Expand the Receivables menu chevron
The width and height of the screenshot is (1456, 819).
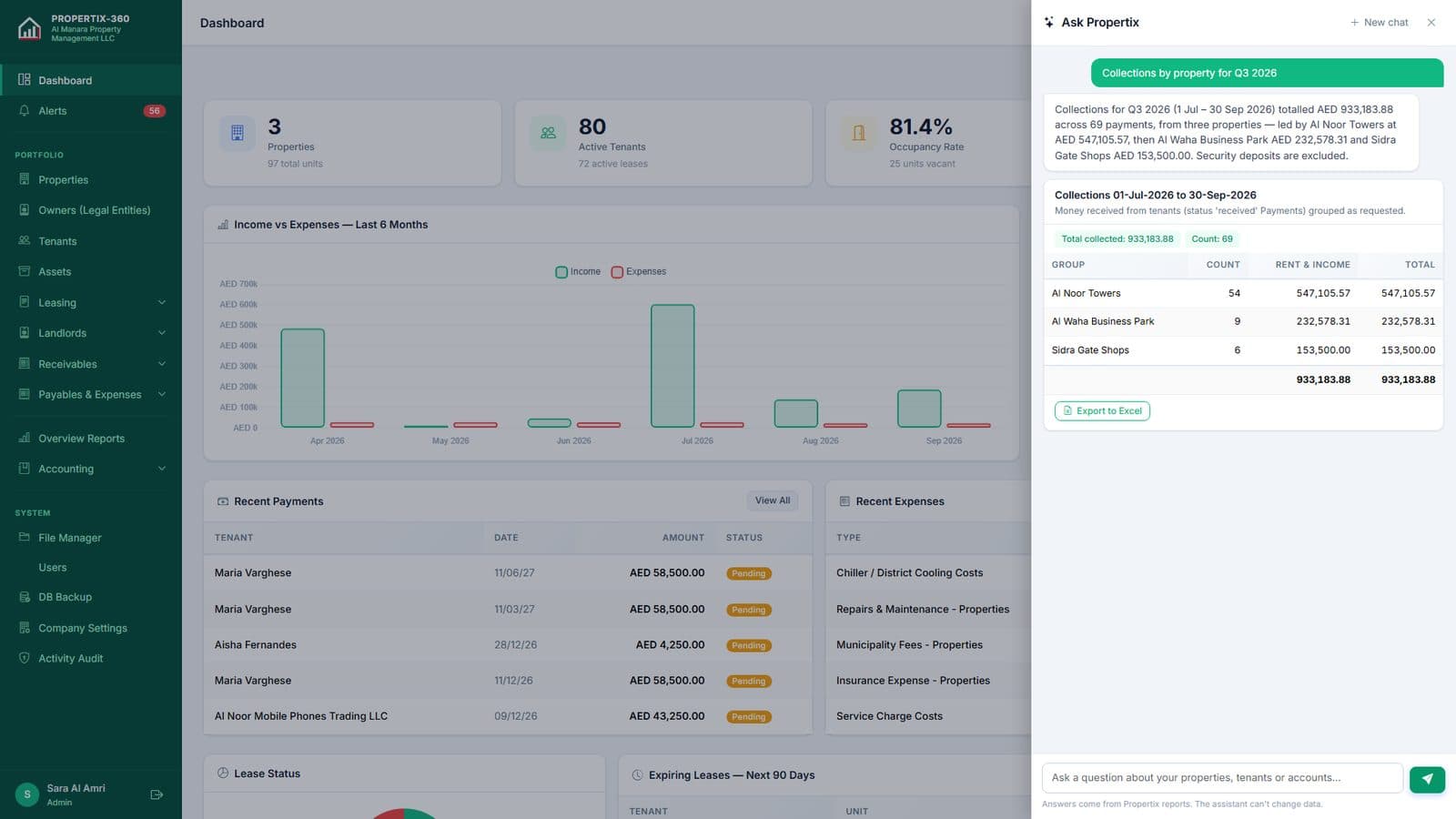pyautogui.click(x=162, y=364)
